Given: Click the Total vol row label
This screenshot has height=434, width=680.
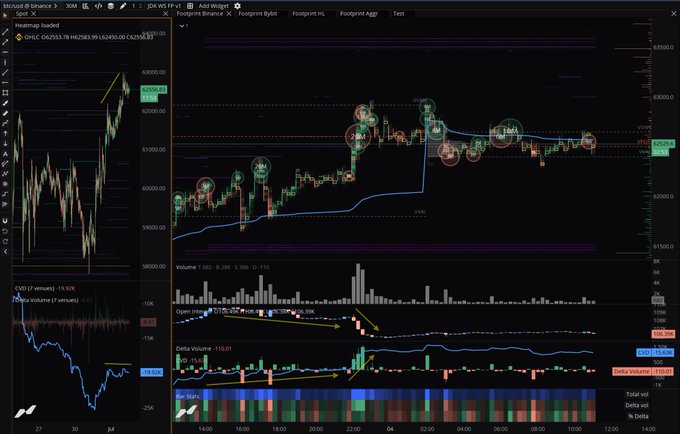Looking at the screenshot, I should click(x=637, y=395).
